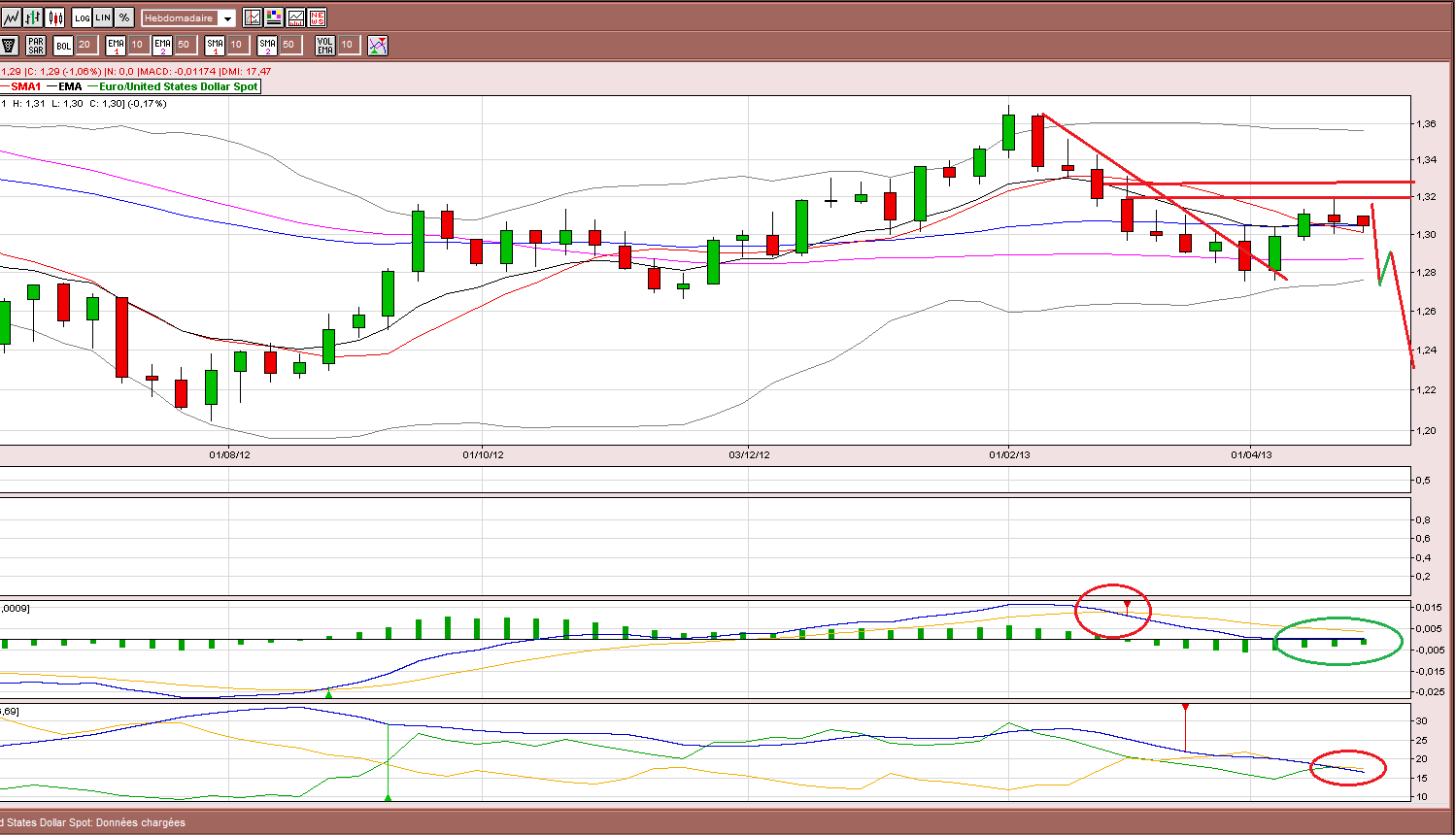1456x835 pixels.
Task: Open the Hebdomadaire period dropdown
Action: 188,17
